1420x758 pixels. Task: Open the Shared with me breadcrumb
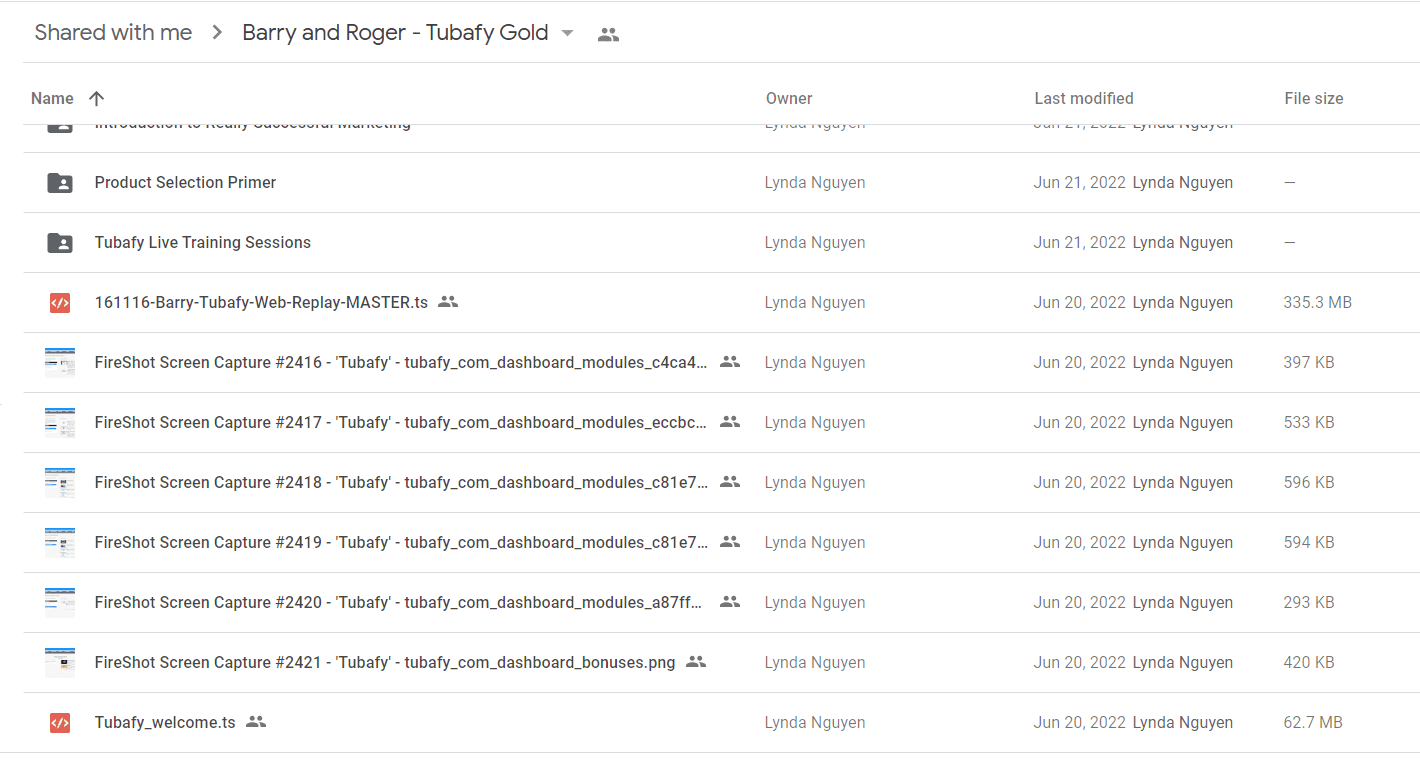(113, 32)
